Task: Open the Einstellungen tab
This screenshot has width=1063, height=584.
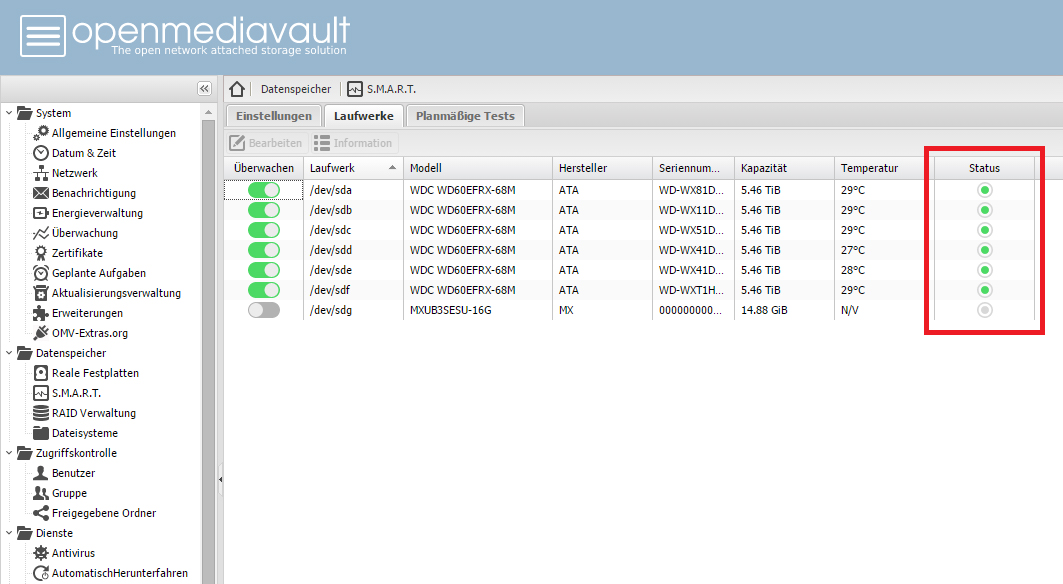Action: tap(273, 115)
